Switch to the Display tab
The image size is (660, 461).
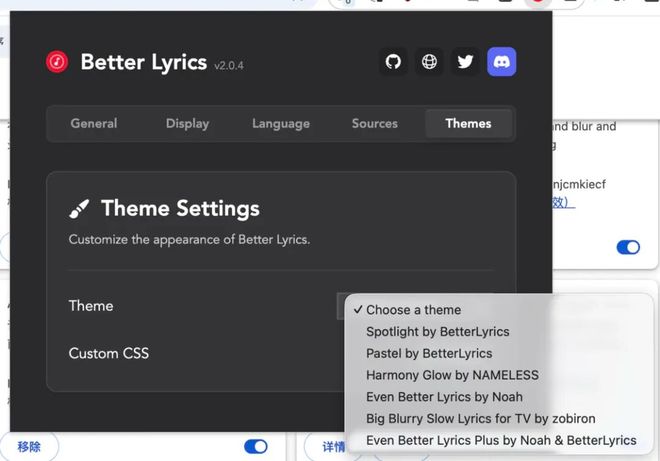pyautogui.click(x=187, y=124)
